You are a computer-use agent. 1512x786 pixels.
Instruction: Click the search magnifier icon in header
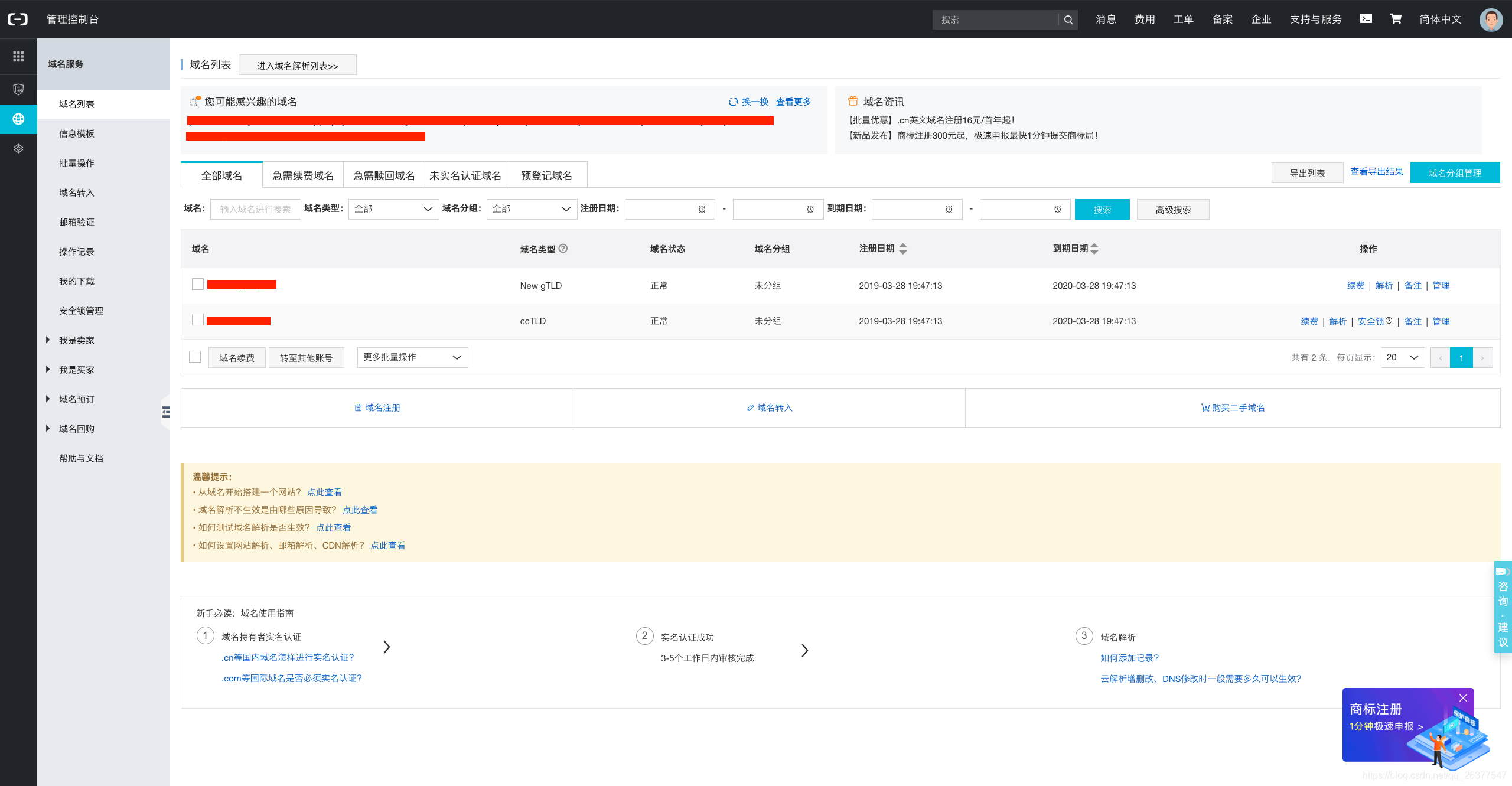coord(1068,19)
